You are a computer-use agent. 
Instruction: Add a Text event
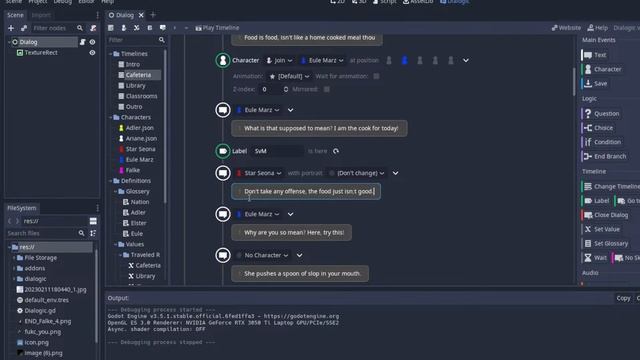[595, 55]
